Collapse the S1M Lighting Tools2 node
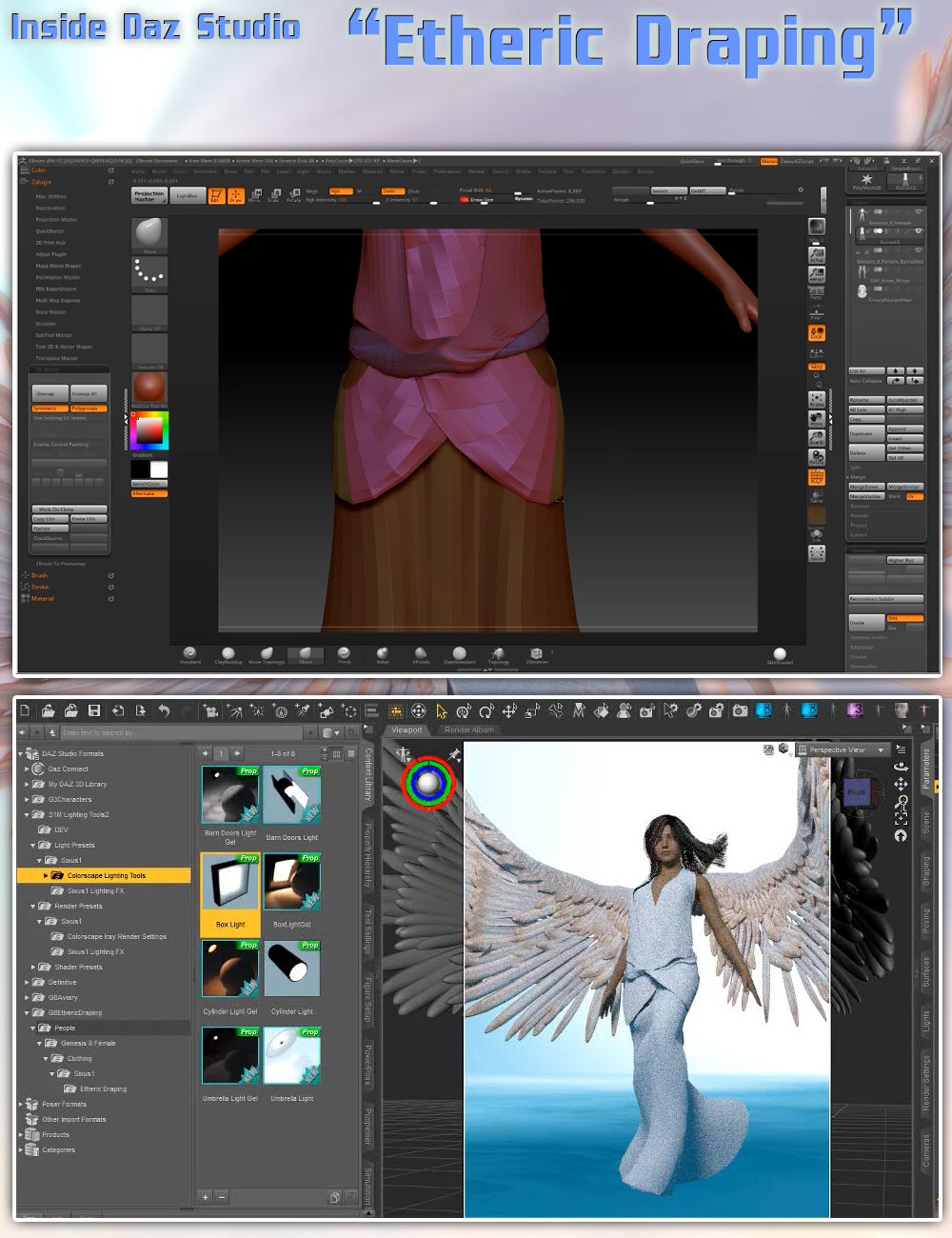 tap(28, 814)
